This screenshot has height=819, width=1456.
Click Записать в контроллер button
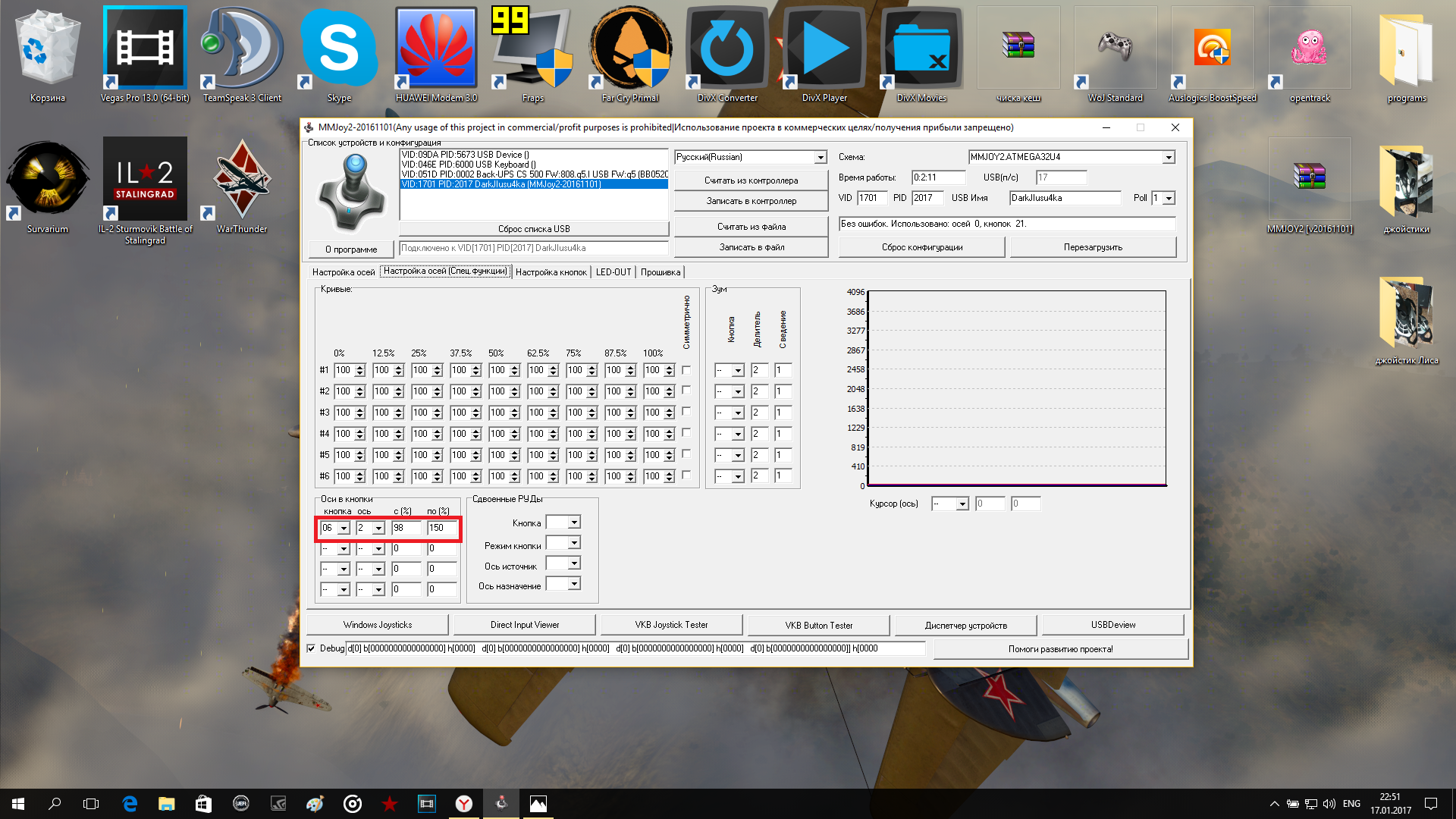[751, 201]
